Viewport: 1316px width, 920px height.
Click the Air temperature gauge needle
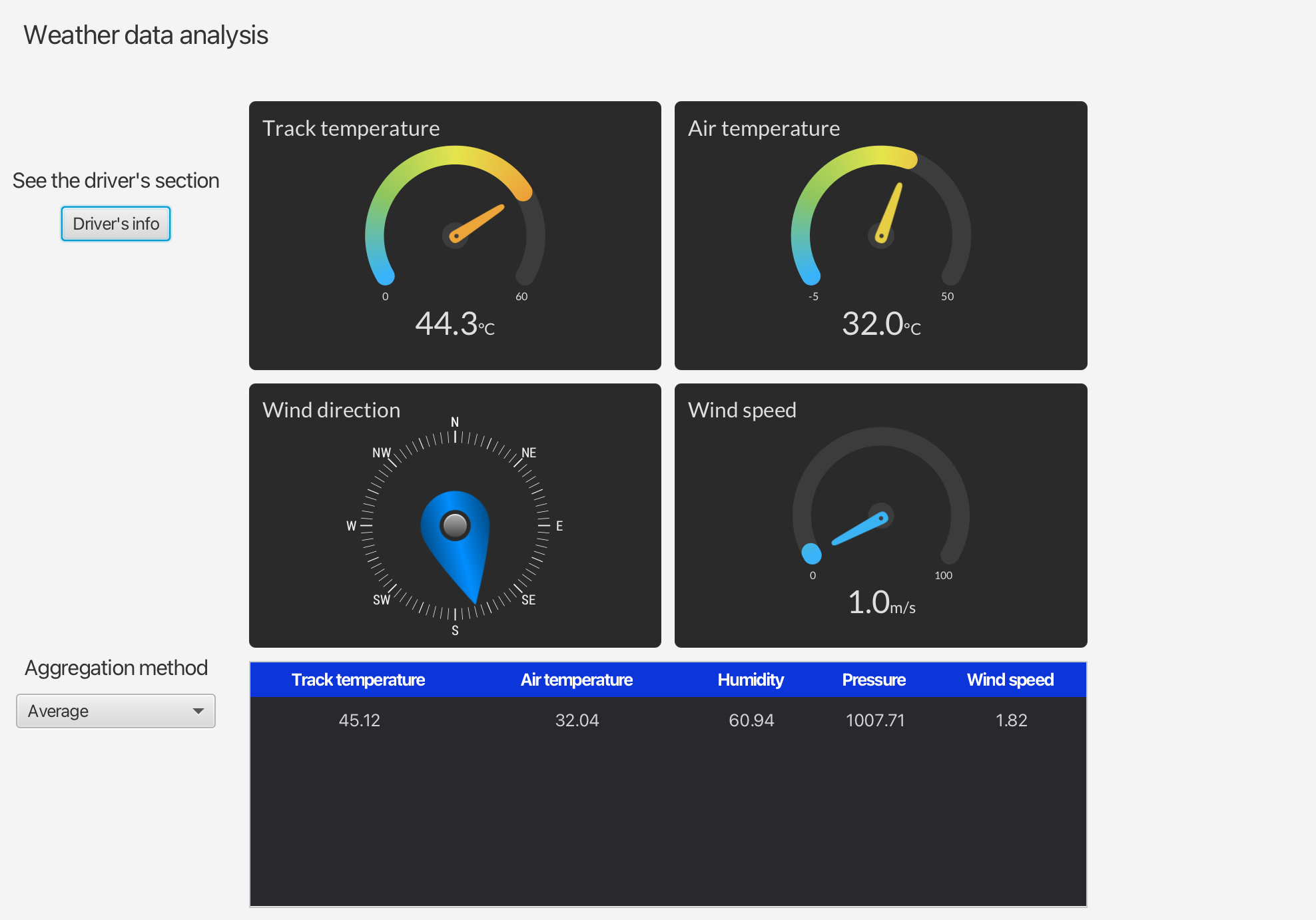[x=889, y=212]
